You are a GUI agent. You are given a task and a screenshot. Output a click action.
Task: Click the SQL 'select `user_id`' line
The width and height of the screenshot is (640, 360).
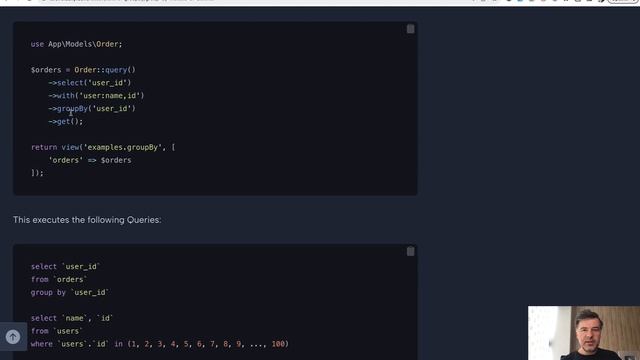(65, 267)
